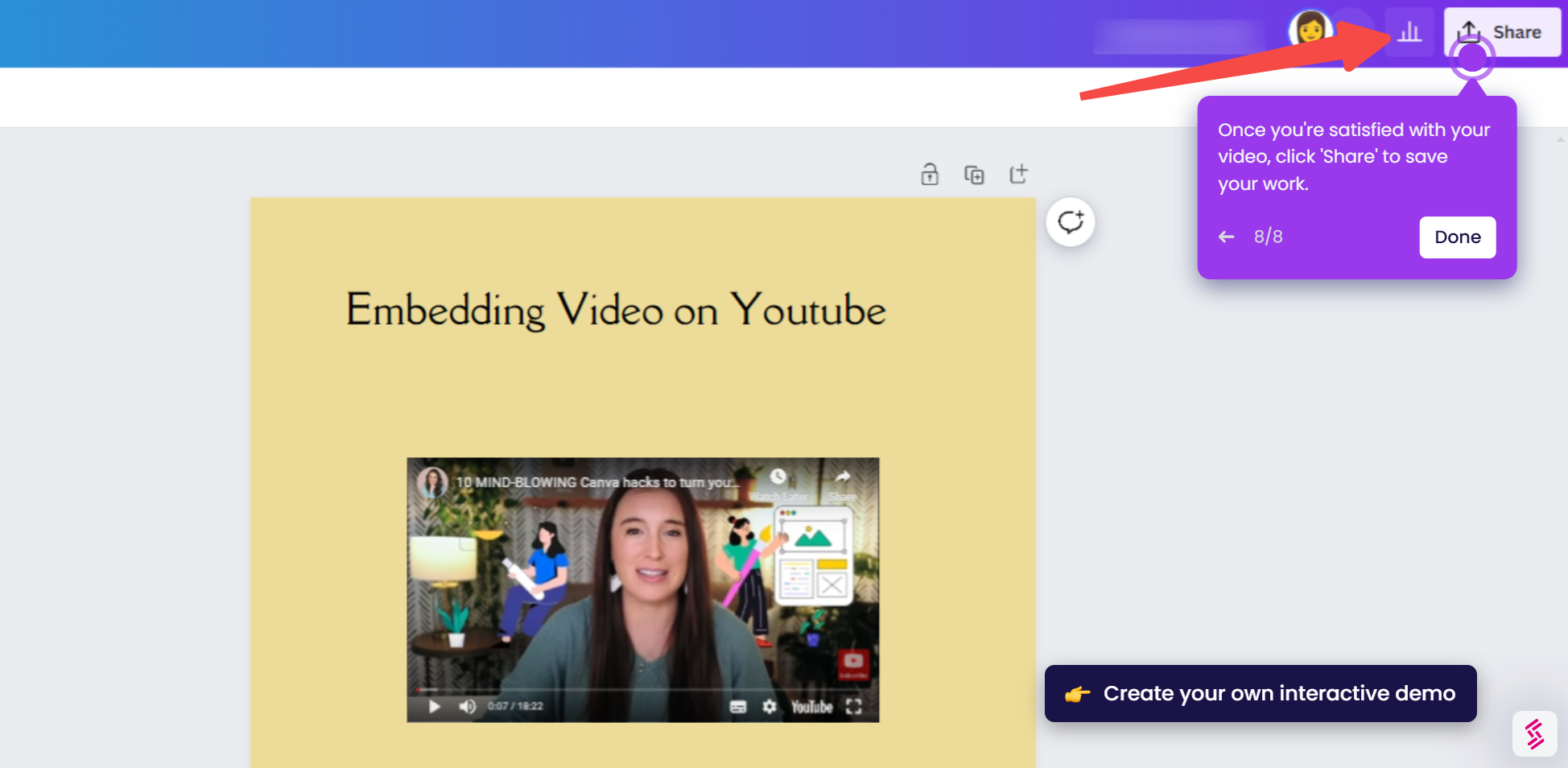Click the video's Share arrow icon
The height and width of the screenshot is (768, 1568).
842,477
